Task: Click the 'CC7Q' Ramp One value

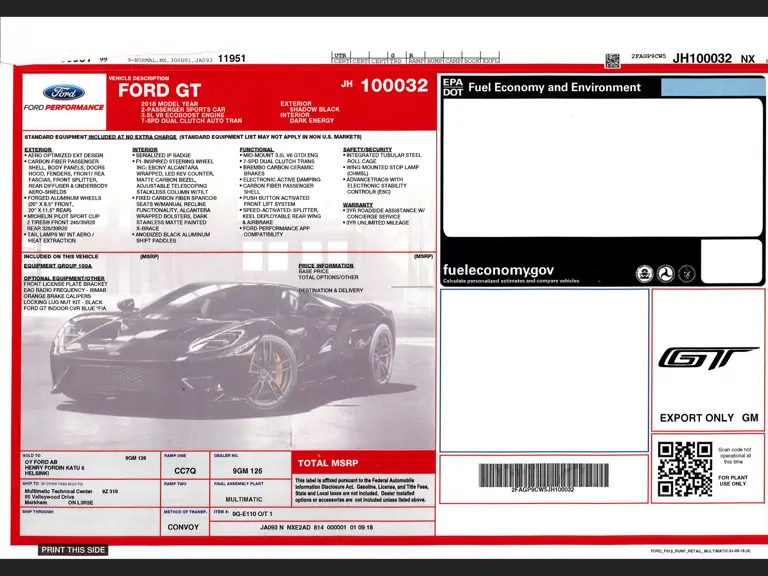Action: (x=185, y=471)
